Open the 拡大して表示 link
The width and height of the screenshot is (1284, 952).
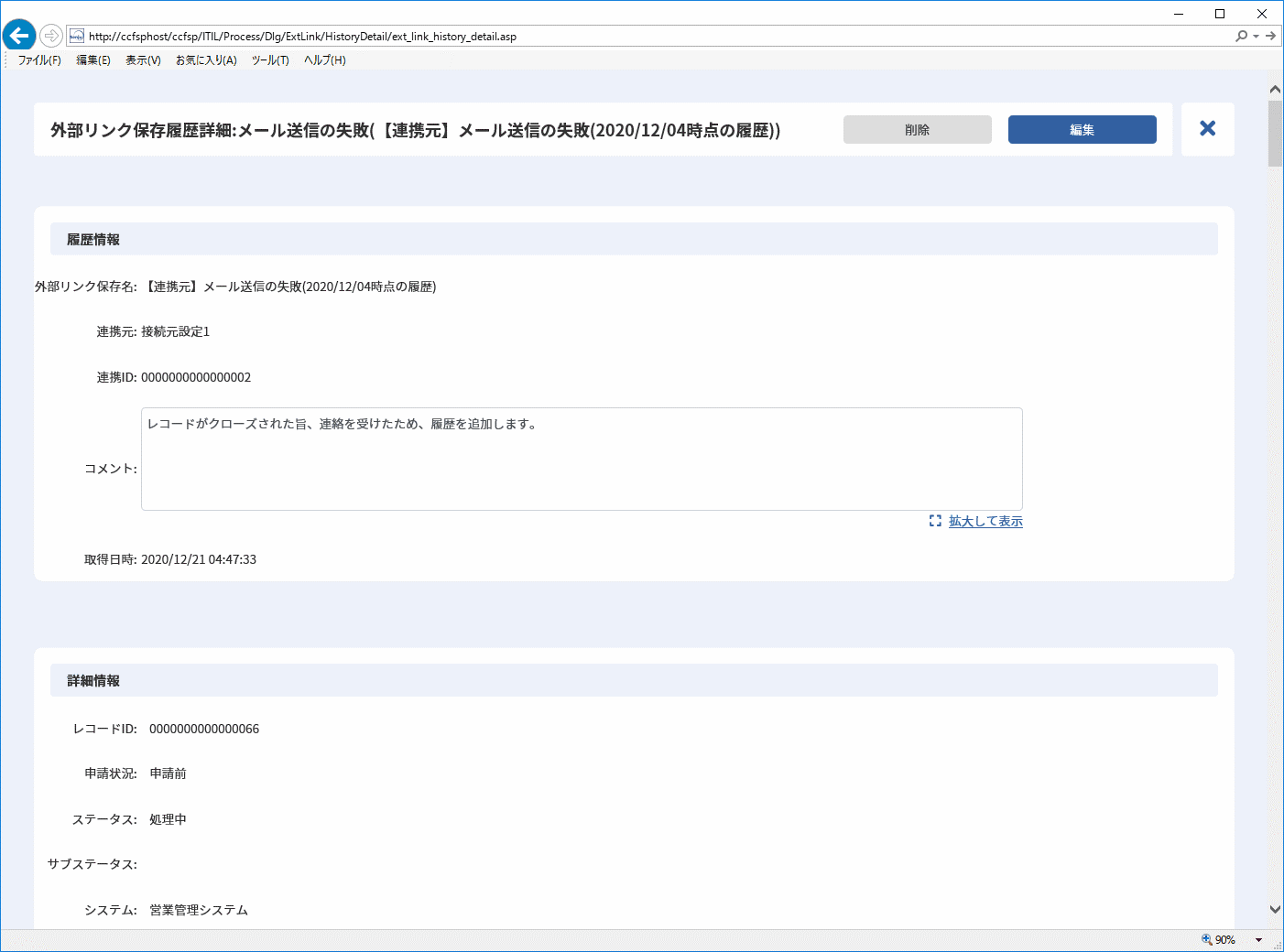(x=985, y=521)
